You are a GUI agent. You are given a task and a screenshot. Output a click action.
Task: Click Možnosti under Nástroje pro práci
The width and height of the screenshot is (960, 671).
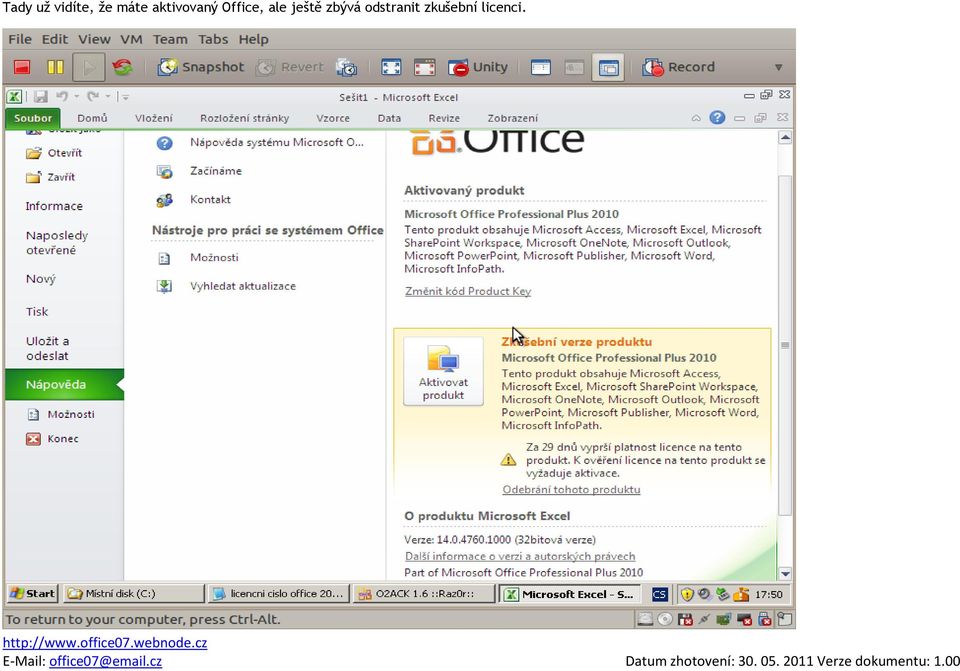(x=197, y=258)
